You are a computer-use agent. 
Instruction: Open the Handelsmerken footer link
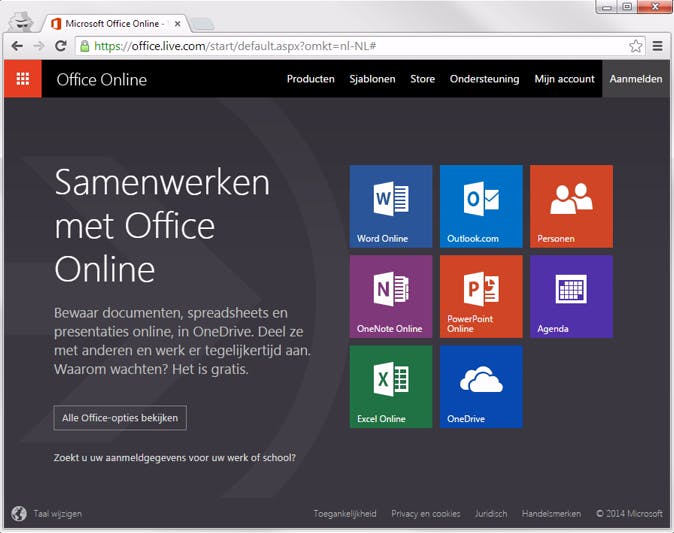[551, 514]
